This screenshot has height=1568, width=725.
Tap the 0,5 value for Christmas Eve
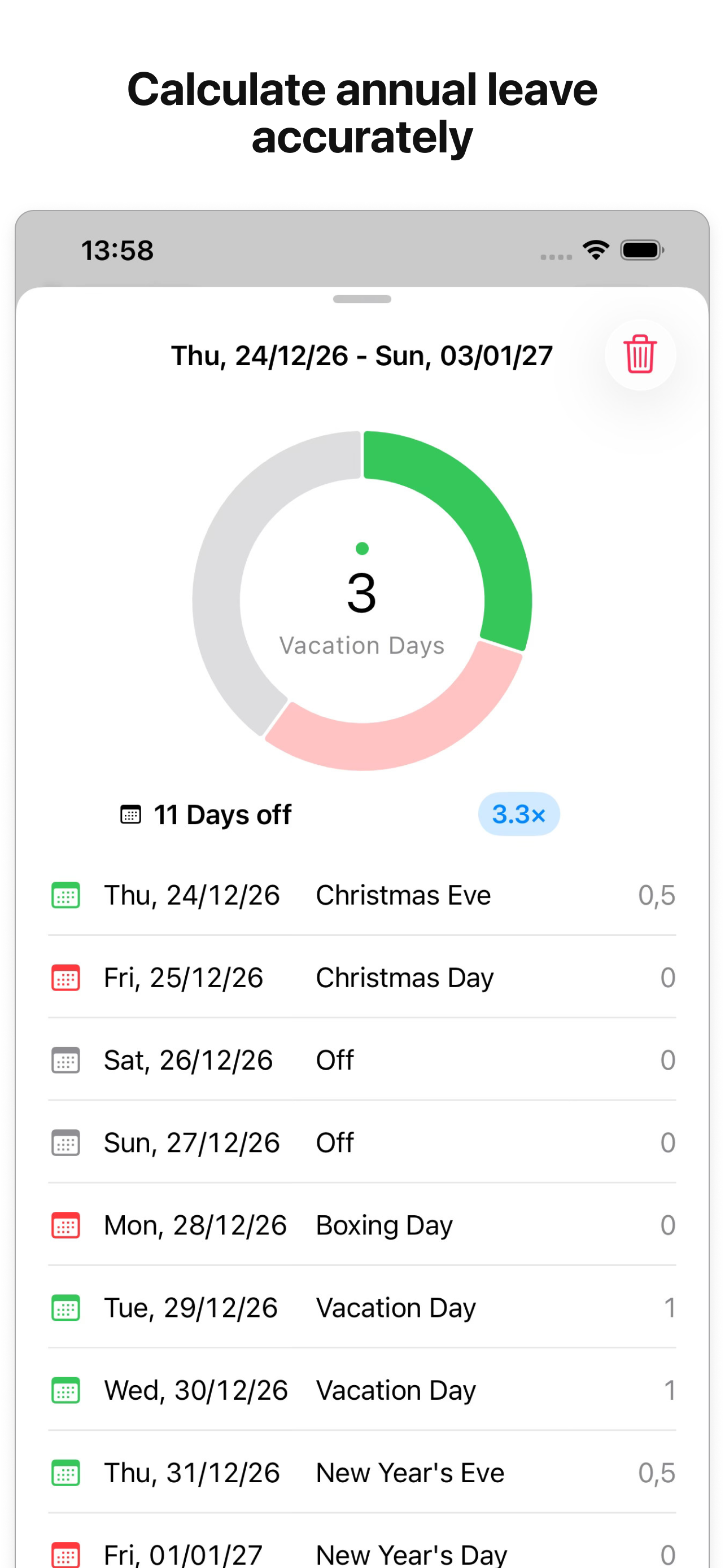656,895
